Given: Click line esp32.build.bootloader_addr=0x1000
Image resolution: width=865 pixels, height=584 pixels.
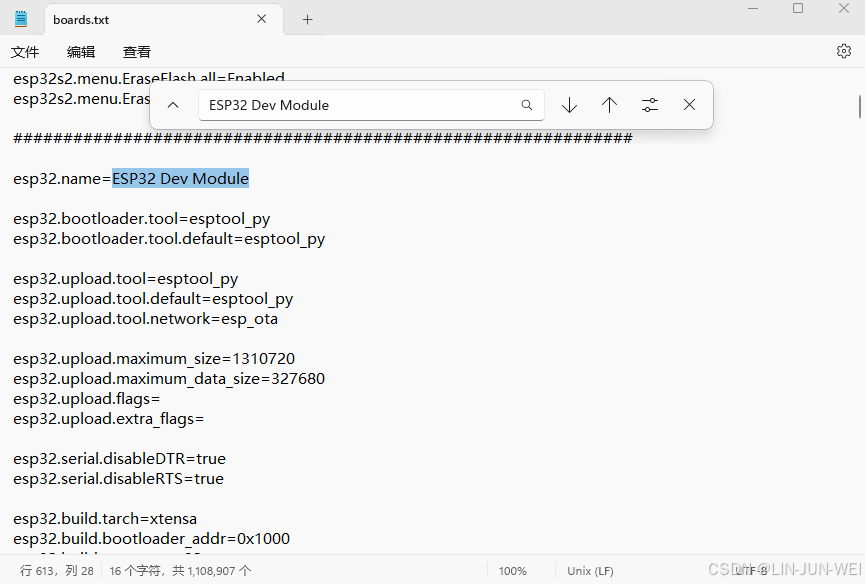Looking at the screenshot, I should (x=152, y=539).
